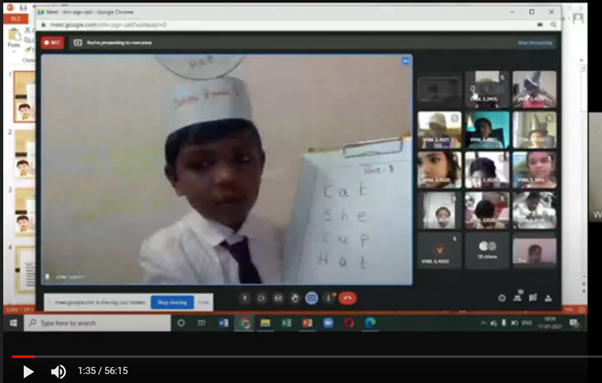Viewport: 602px width, 383px height.
Task: Open the Meet chat panel
Action: pos(533,298)
